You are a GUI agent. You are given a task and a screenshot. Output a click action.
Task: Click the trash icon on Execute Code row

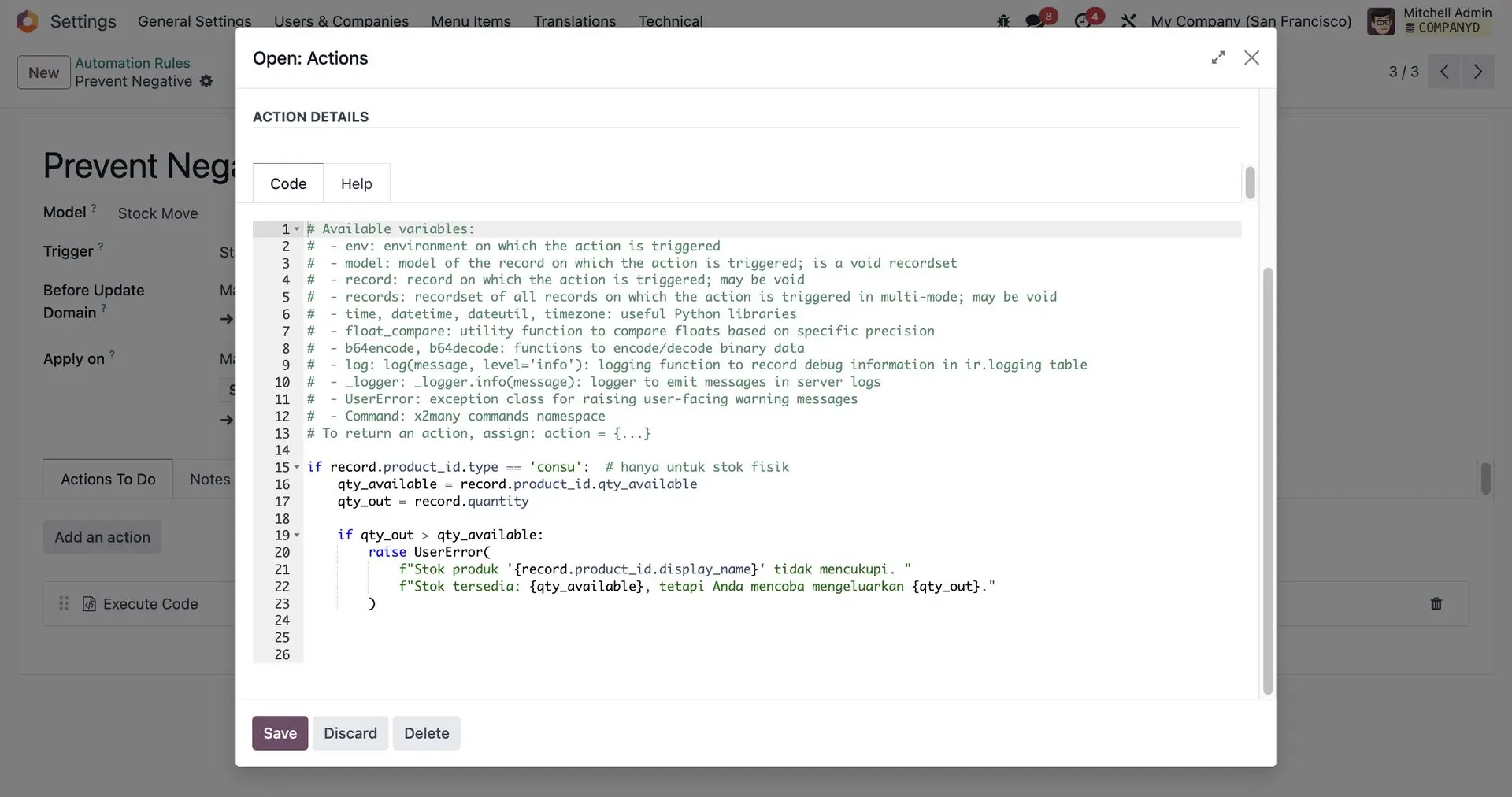[x=1436, y=604]
